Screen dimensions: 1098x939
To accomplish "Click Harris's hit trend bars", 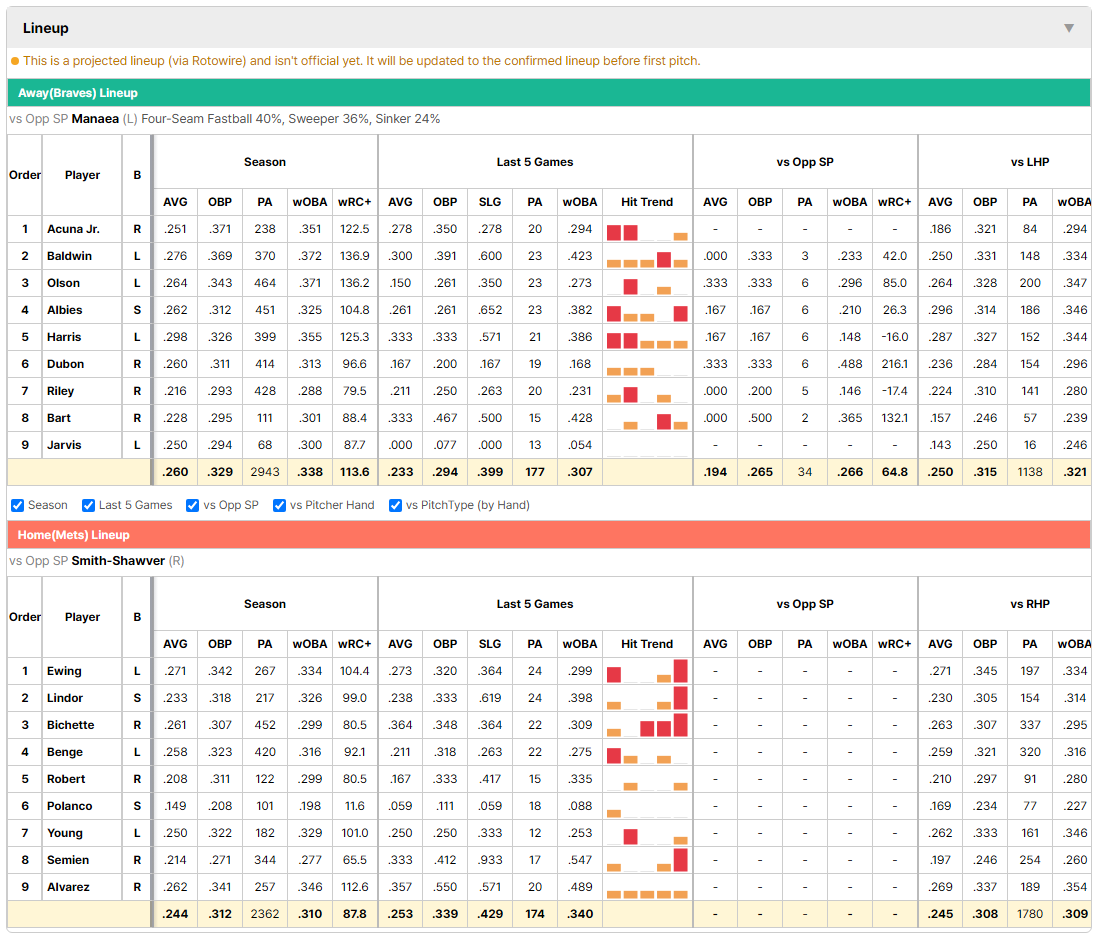I will point(647,338).
